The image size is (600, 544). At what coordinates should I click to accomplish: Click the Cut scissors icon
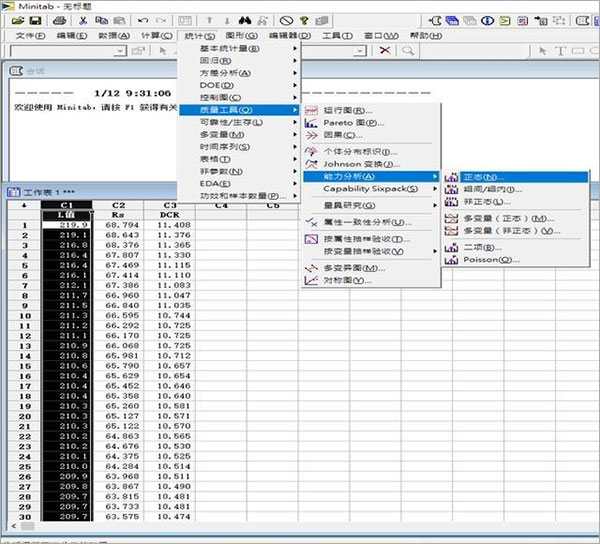[x=82, y=20]
